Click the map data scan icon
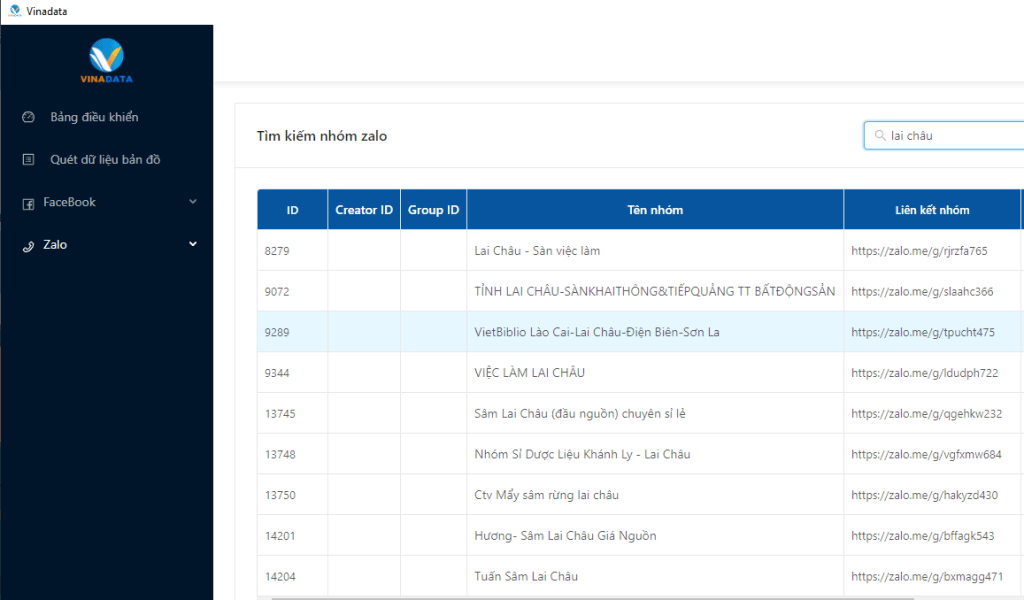The height and width of the screenshot is (600, 1024). 29,160
